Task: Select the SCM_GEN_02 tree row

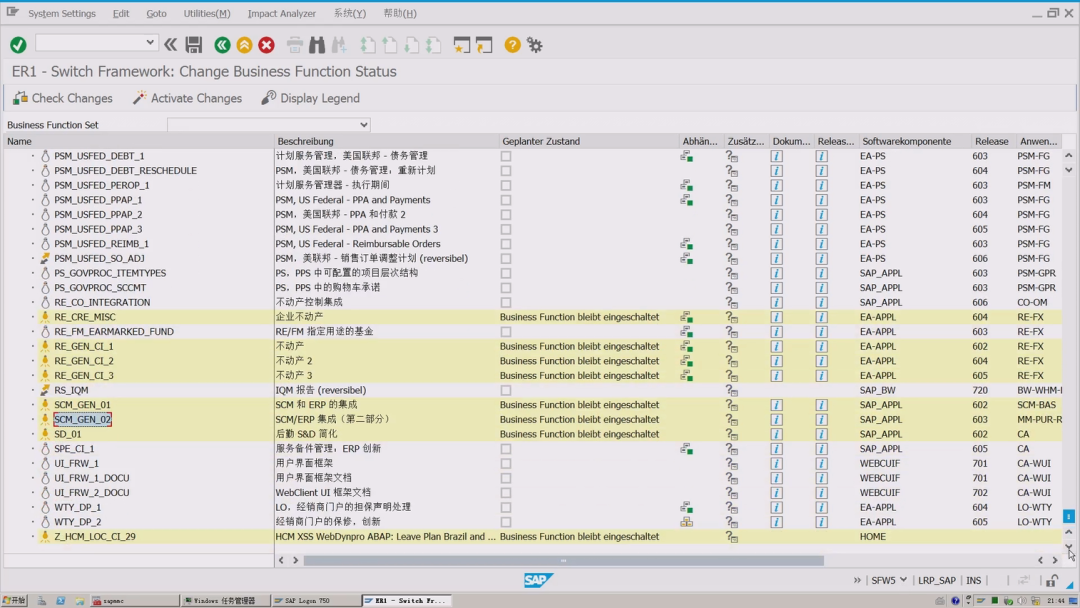Action: [x=83, y=419]
